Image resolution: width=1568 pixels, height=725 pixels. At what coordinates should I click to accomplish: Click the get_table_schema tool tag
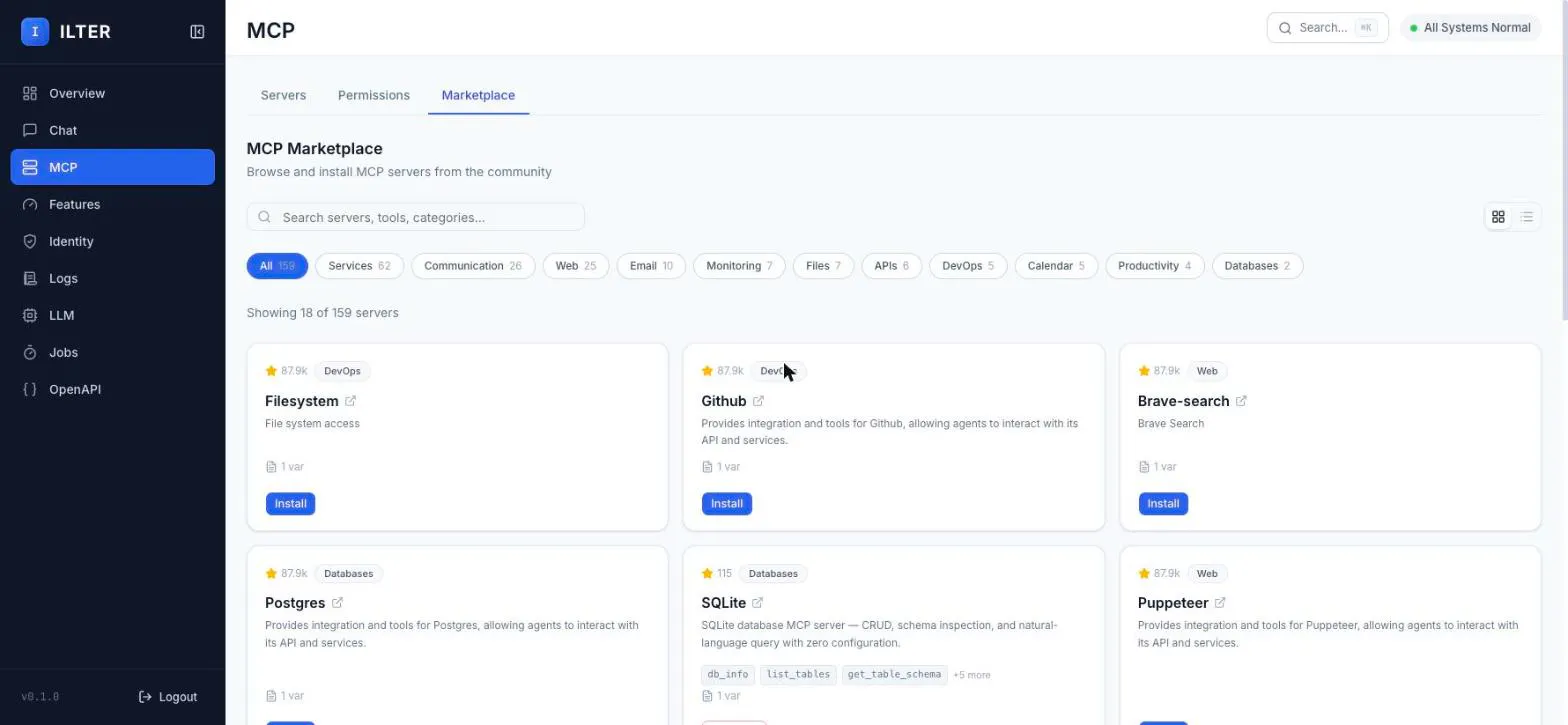point(894,675)
